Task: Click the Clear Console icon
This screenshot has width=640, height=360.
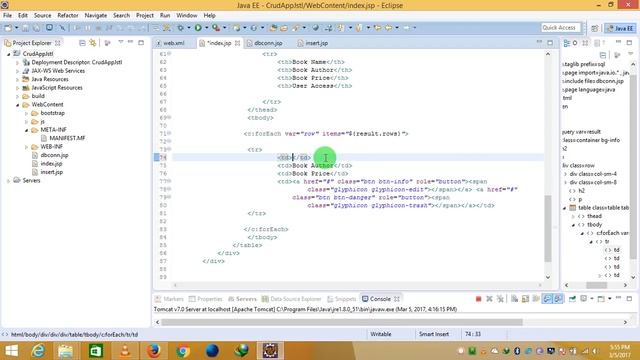Action: (514, 299)
